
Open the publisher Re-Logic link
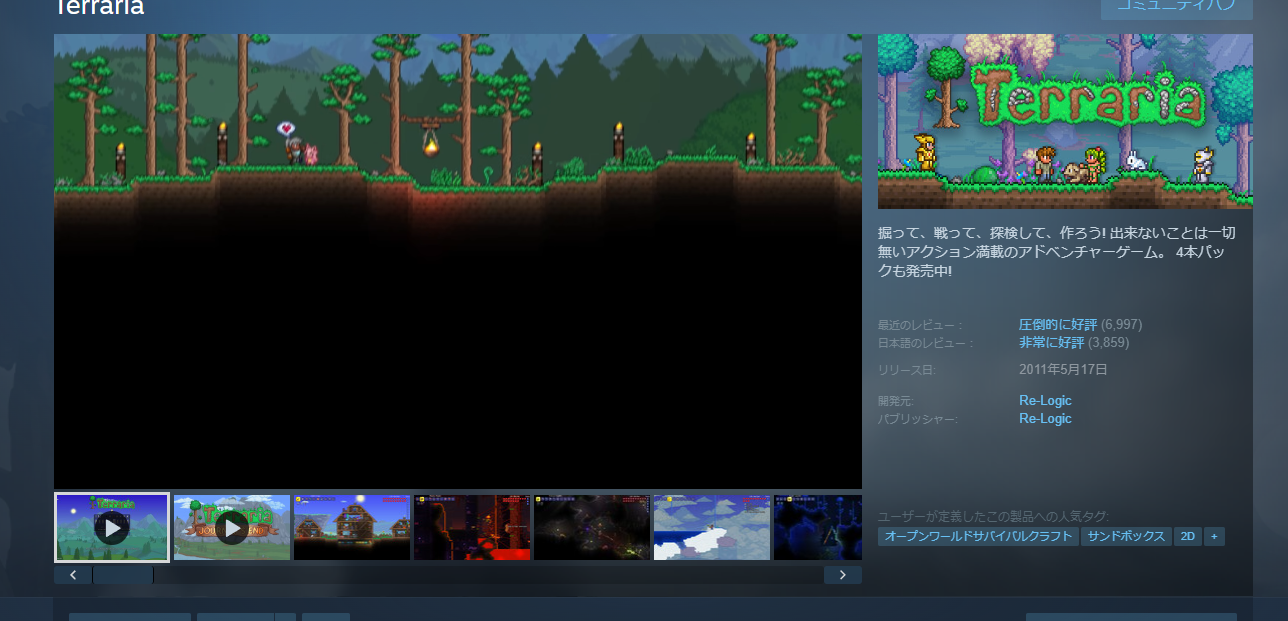click(1045, 419)
